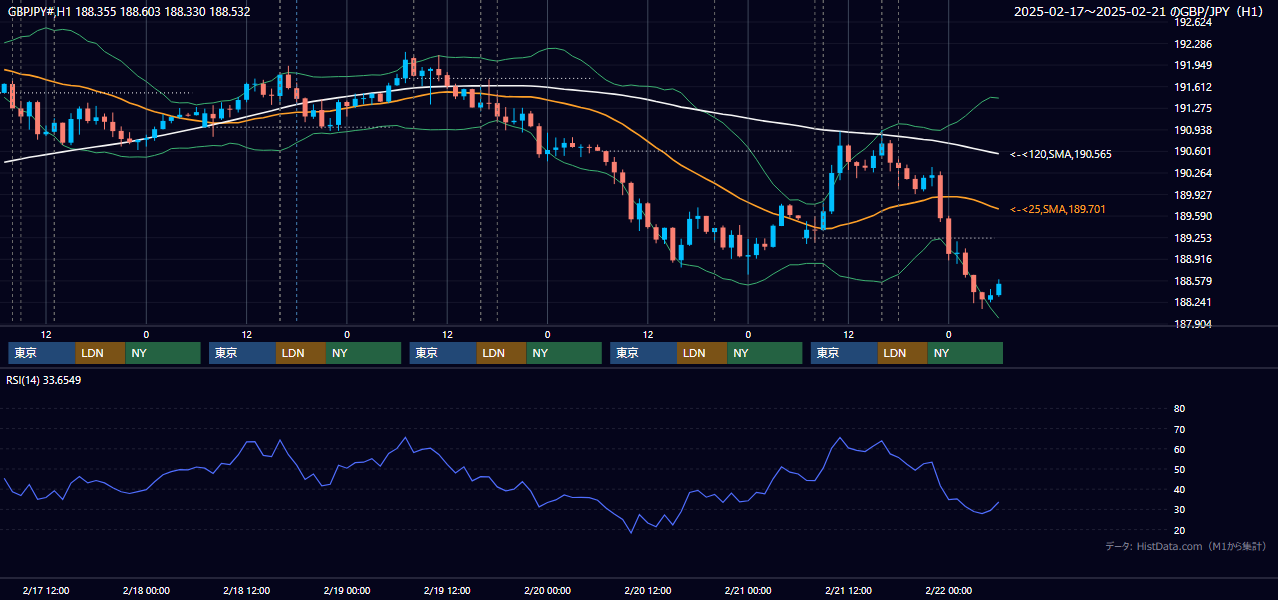Click the blue RSI line in lower panel
Screen dimensions: 1278x600
[500, 487]
